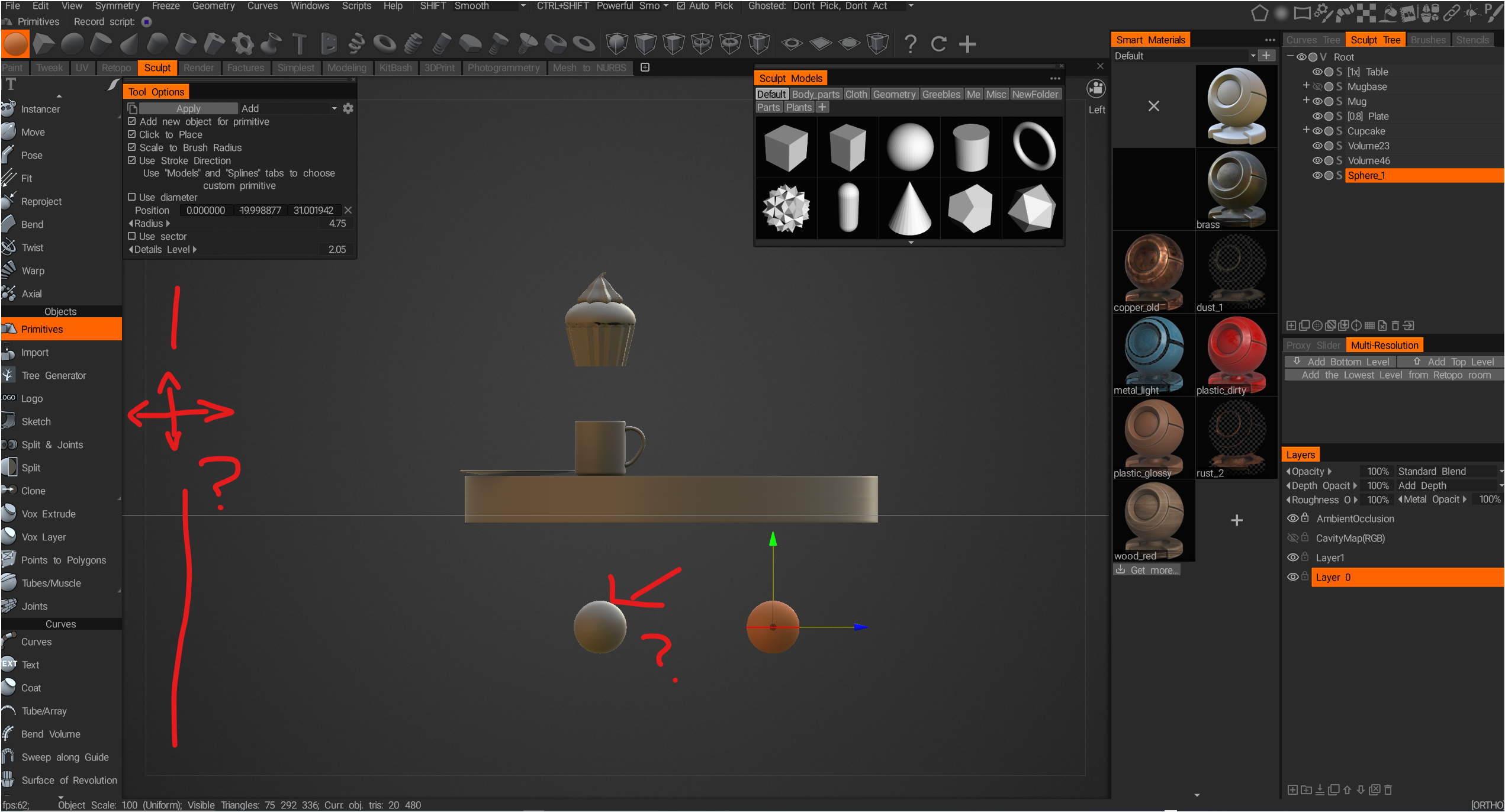Open the SHIFT Smooth brush dropdown
Screen dimensions: 1505x812
[x=490, y=6]
